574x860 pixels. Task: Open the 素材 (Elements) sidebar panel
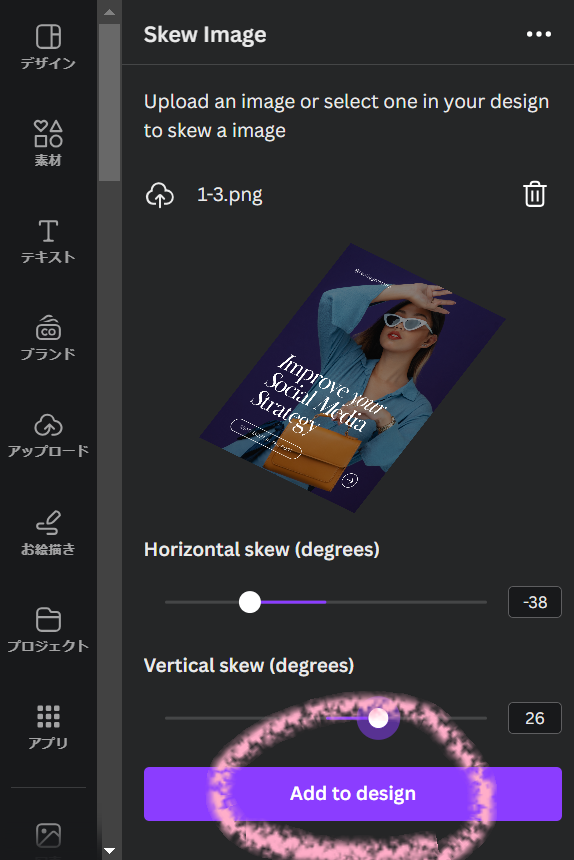pos(48,144)
